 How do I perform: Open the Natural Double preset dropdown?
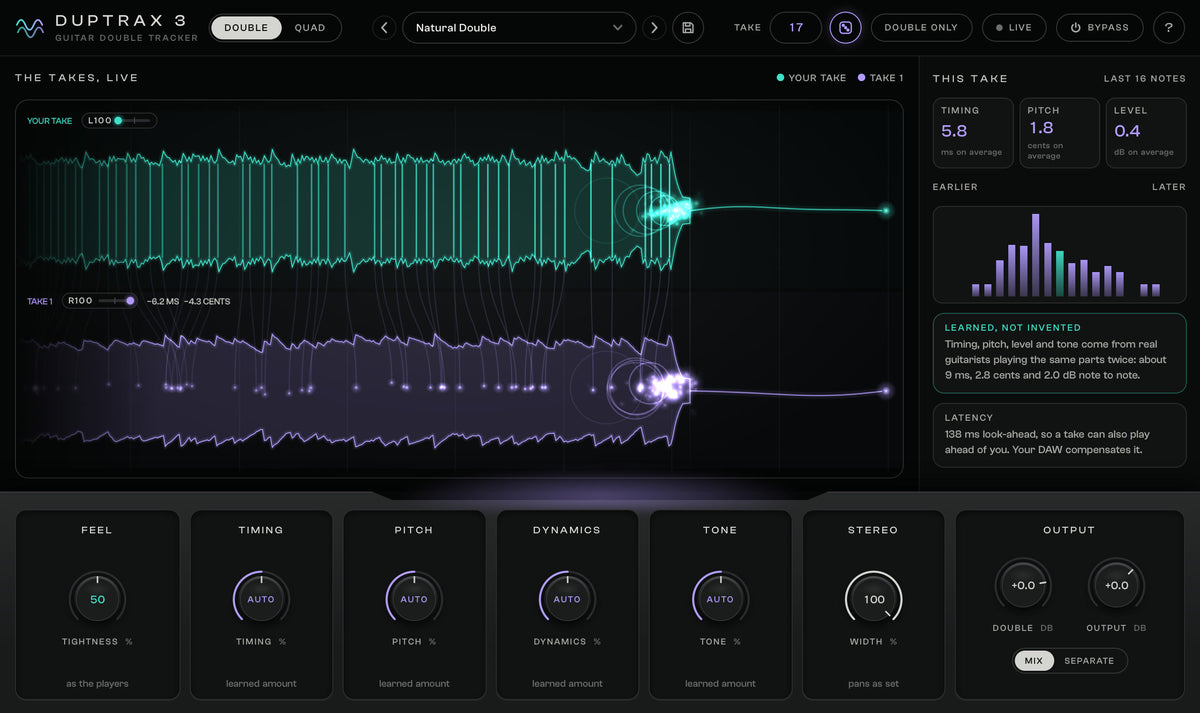point(519,28)
